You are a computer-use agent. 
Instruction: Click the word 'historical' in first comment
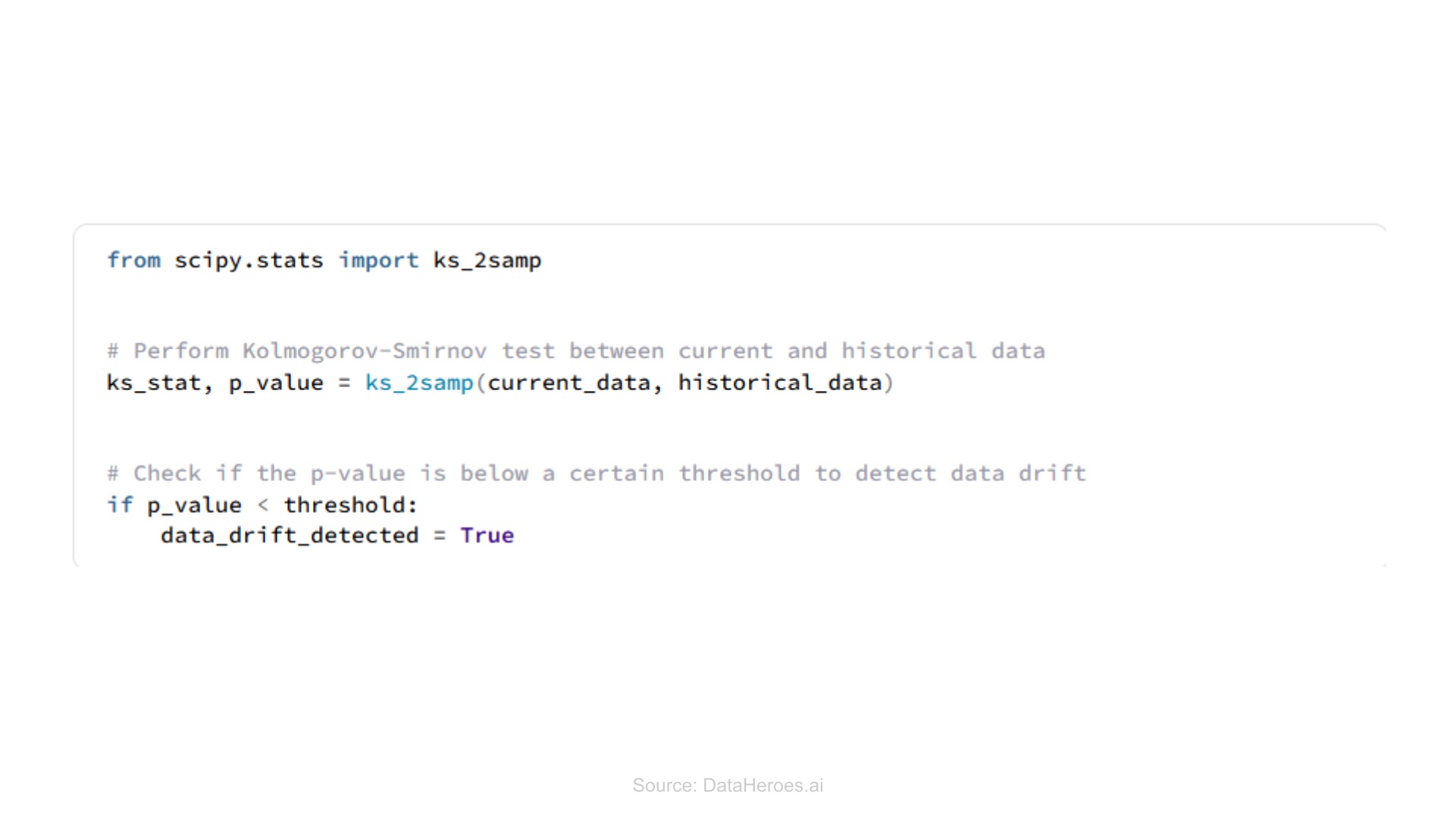[909, 351]
